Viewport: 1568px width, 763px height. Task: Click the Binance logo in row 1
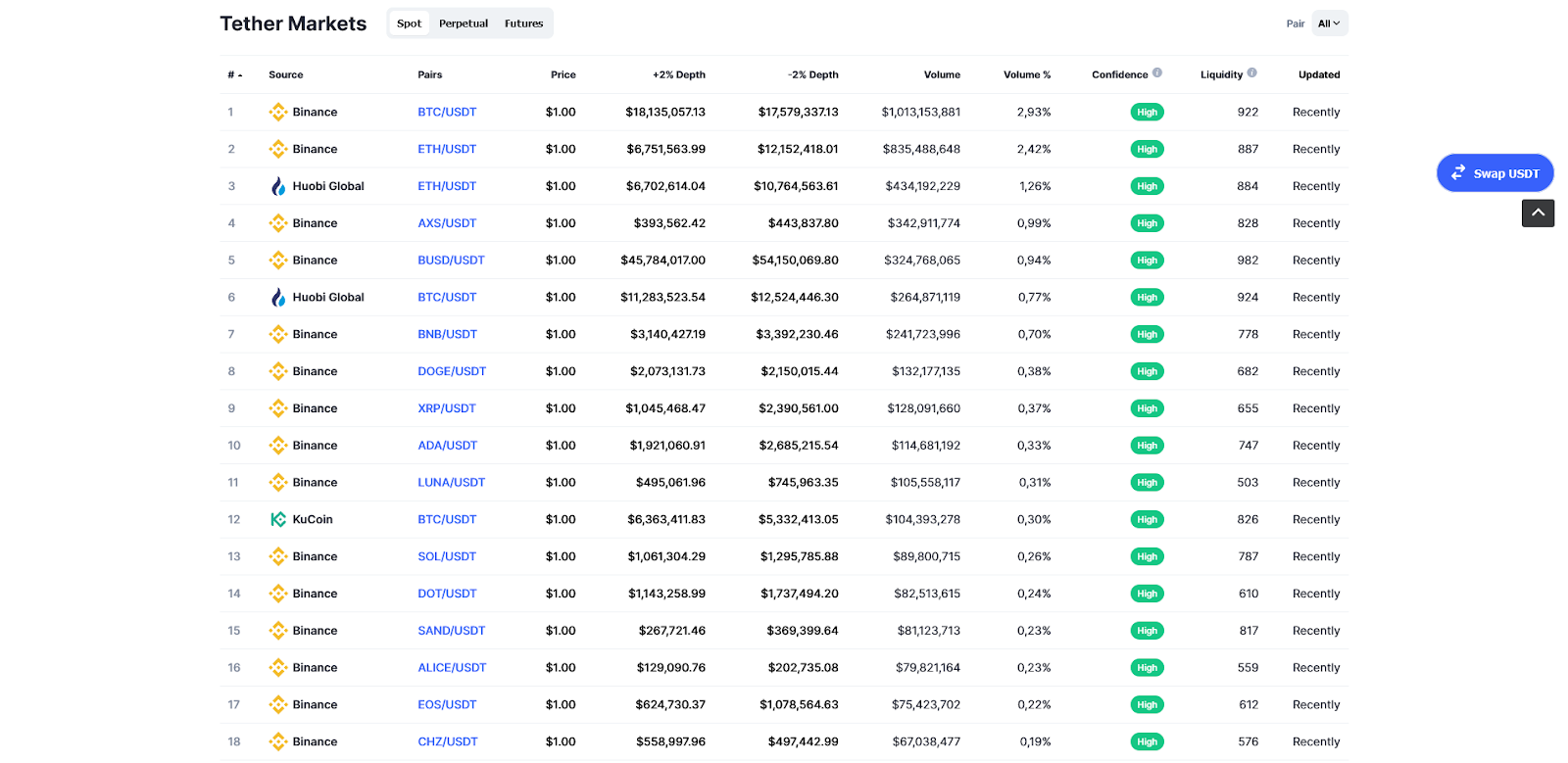[278, 112]
